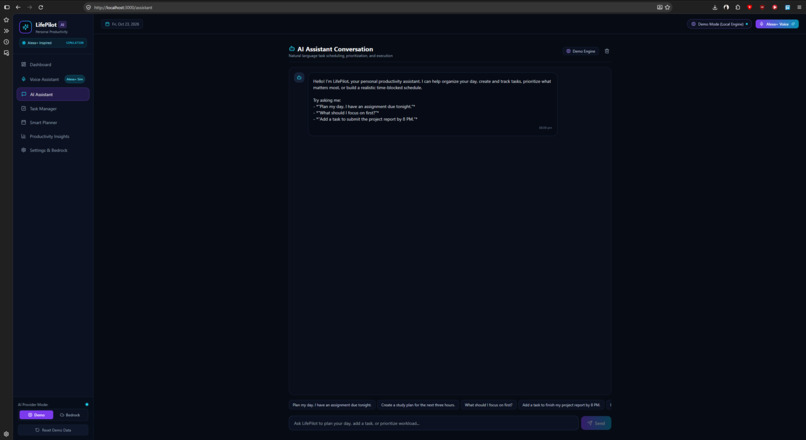Open the browser account profile icon
The image size is (806, 440).
726,7
